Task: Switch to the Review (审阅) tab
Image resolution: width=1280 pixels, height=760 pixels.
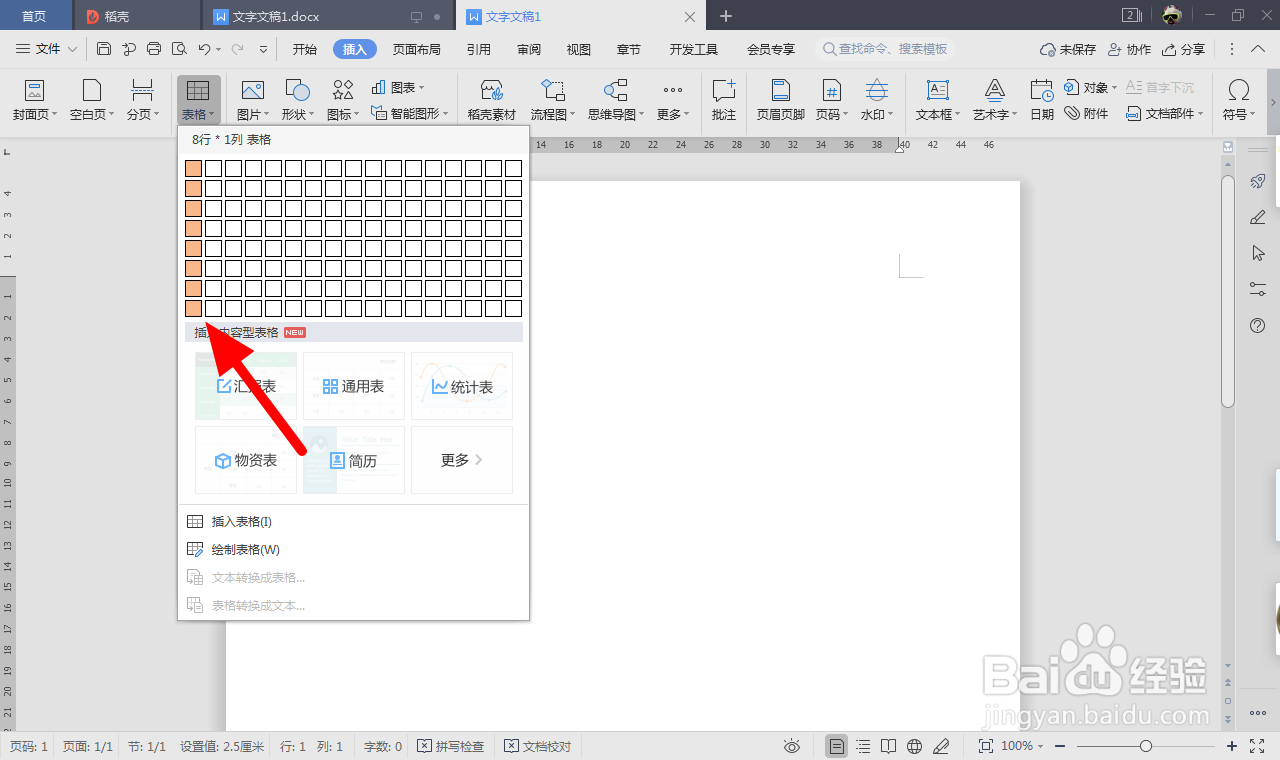Action: click(x=529, y=49)
